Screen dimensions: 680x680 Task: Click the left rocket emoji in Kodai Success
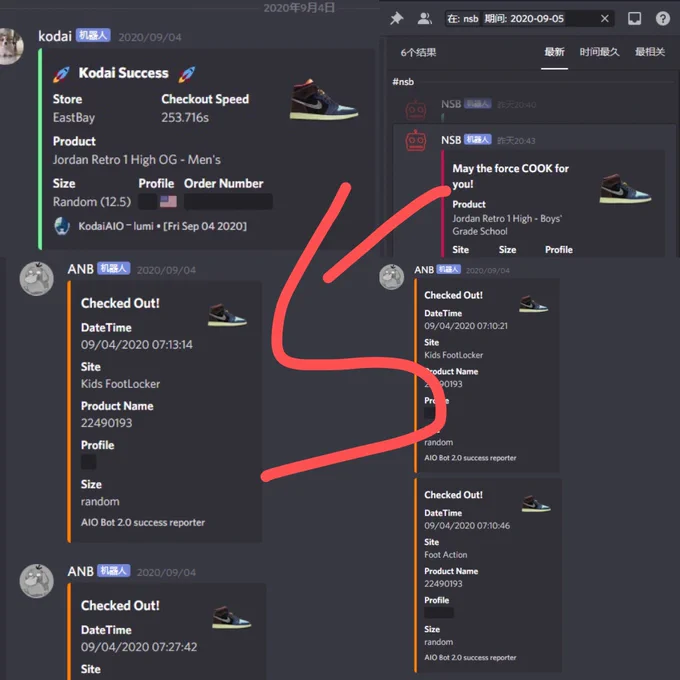click(61, 74)
